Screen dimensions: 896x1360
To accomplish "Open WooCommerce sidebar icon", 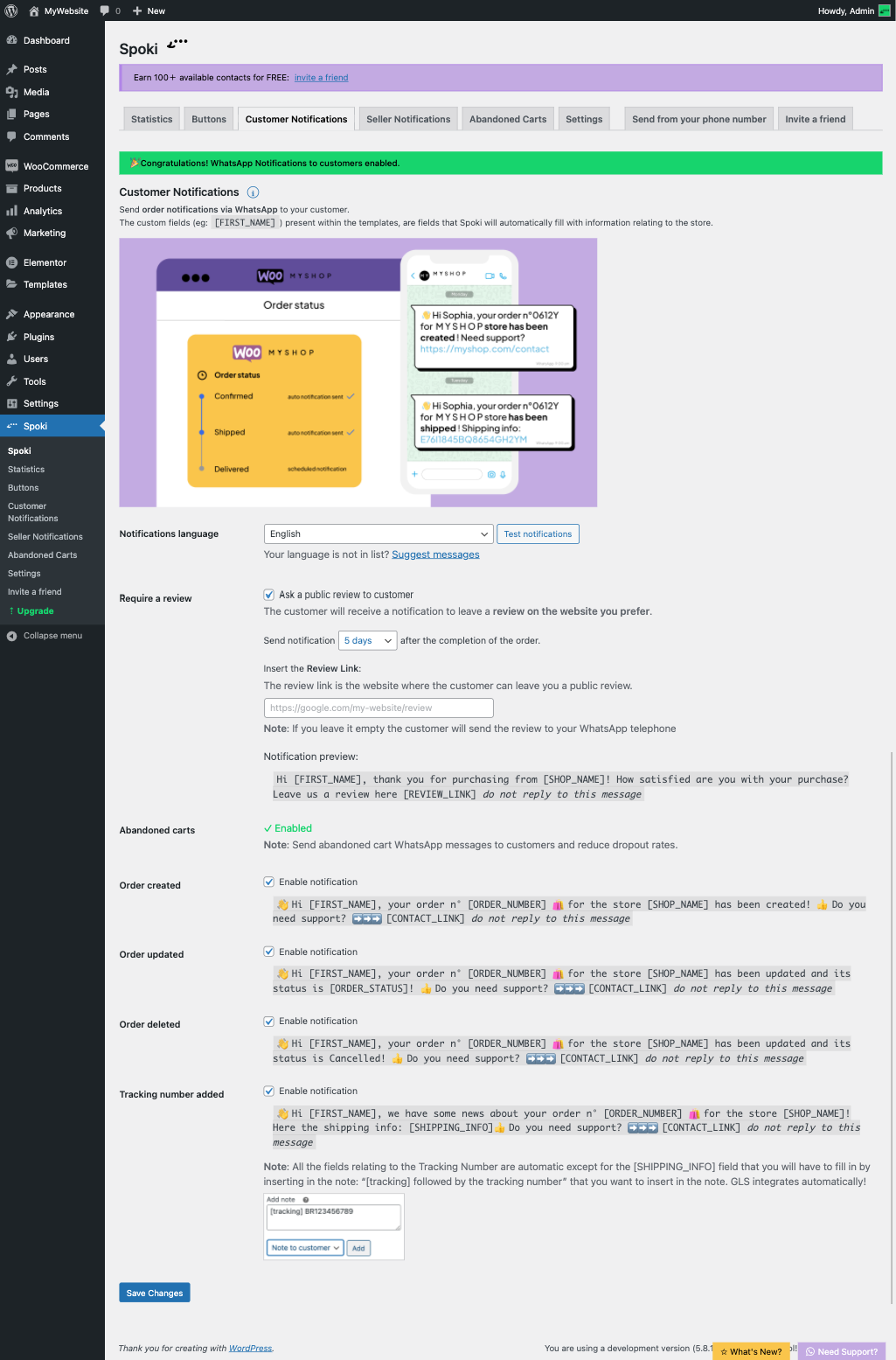I will (11, 166).
